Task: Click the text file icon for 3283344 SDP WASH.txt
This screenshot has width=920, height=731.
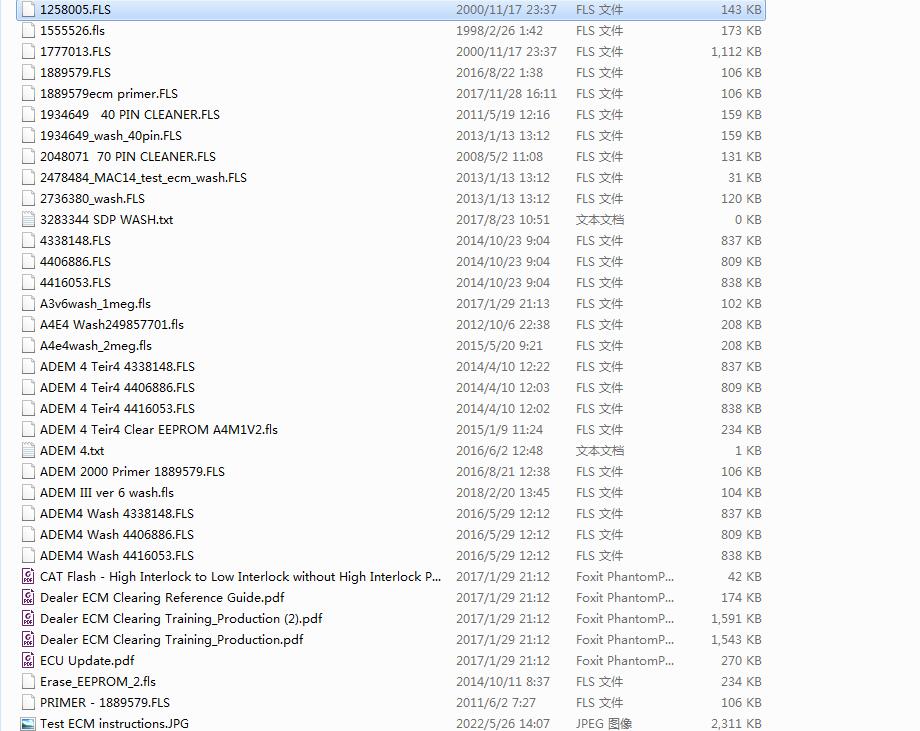Action: [28, 219]
